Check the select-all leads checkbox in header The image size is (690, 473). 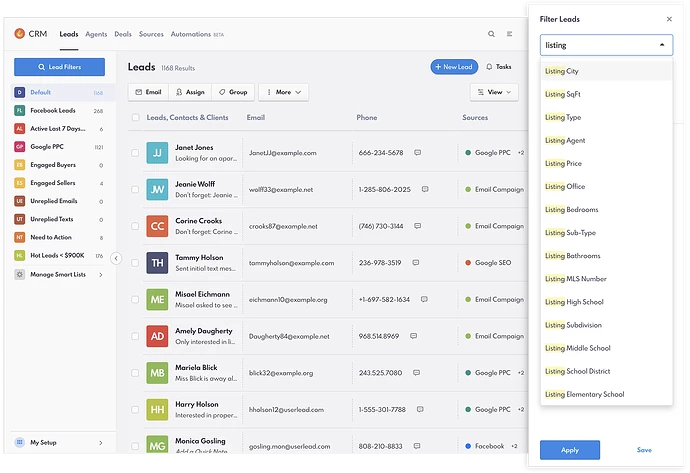point(135,118)
